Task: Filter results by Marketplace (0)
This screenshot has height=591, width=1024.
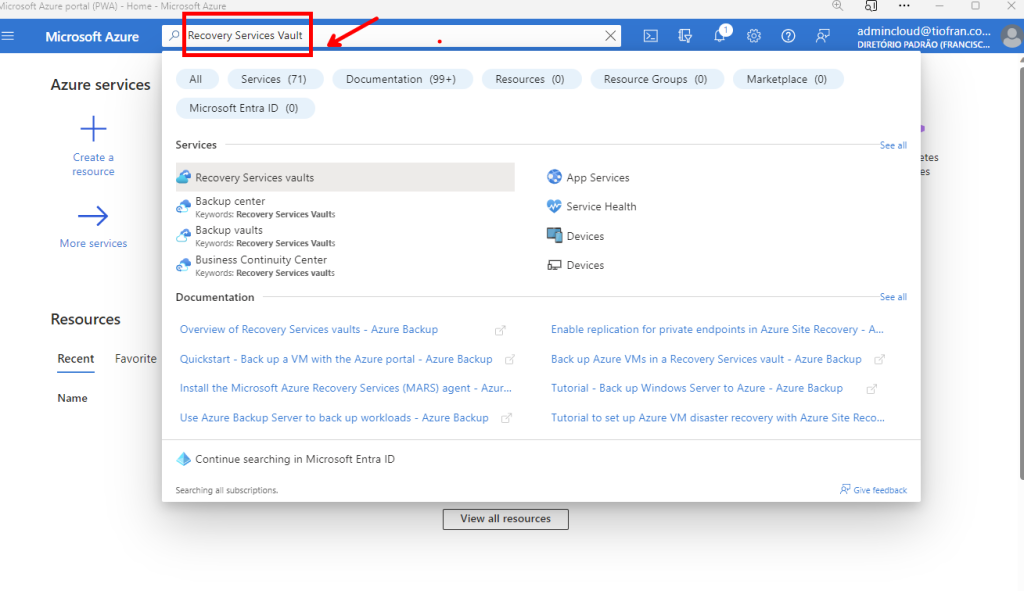Action: click(x=787, y=79)
